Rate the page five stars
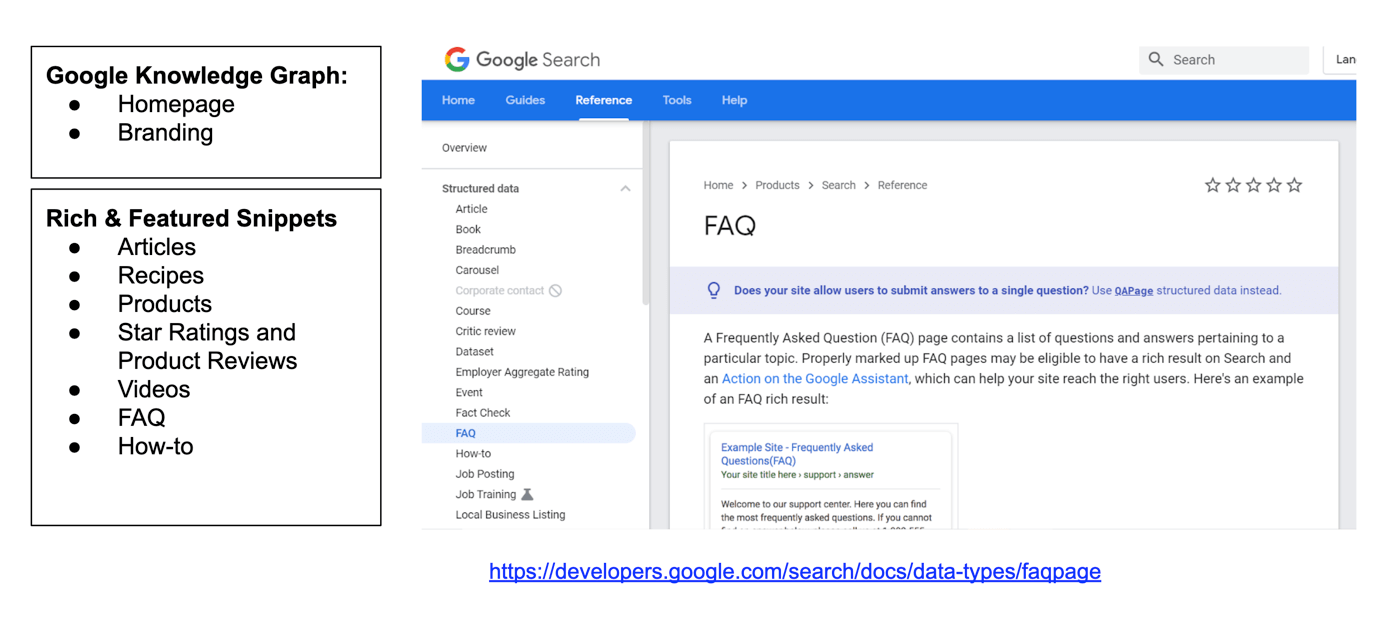The width and height of the screenshot is (1387, 638). pos(1294,185)
